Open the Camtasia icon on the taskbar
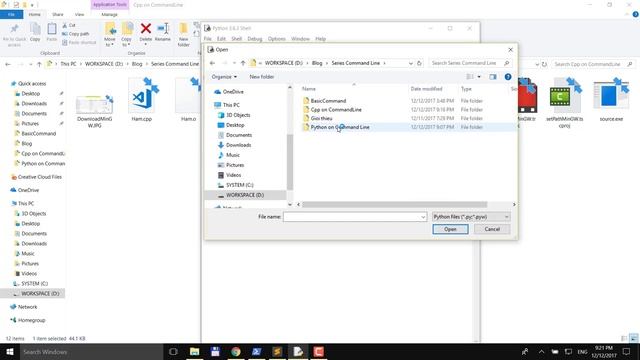This screenshot has width=640, height=360. tap(319, 352)
